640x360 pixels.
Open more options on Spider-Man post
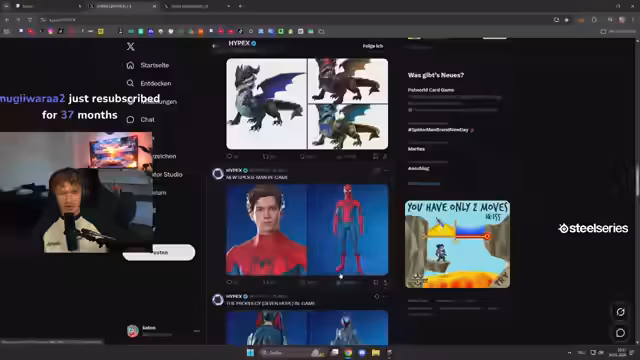point(386,170)
